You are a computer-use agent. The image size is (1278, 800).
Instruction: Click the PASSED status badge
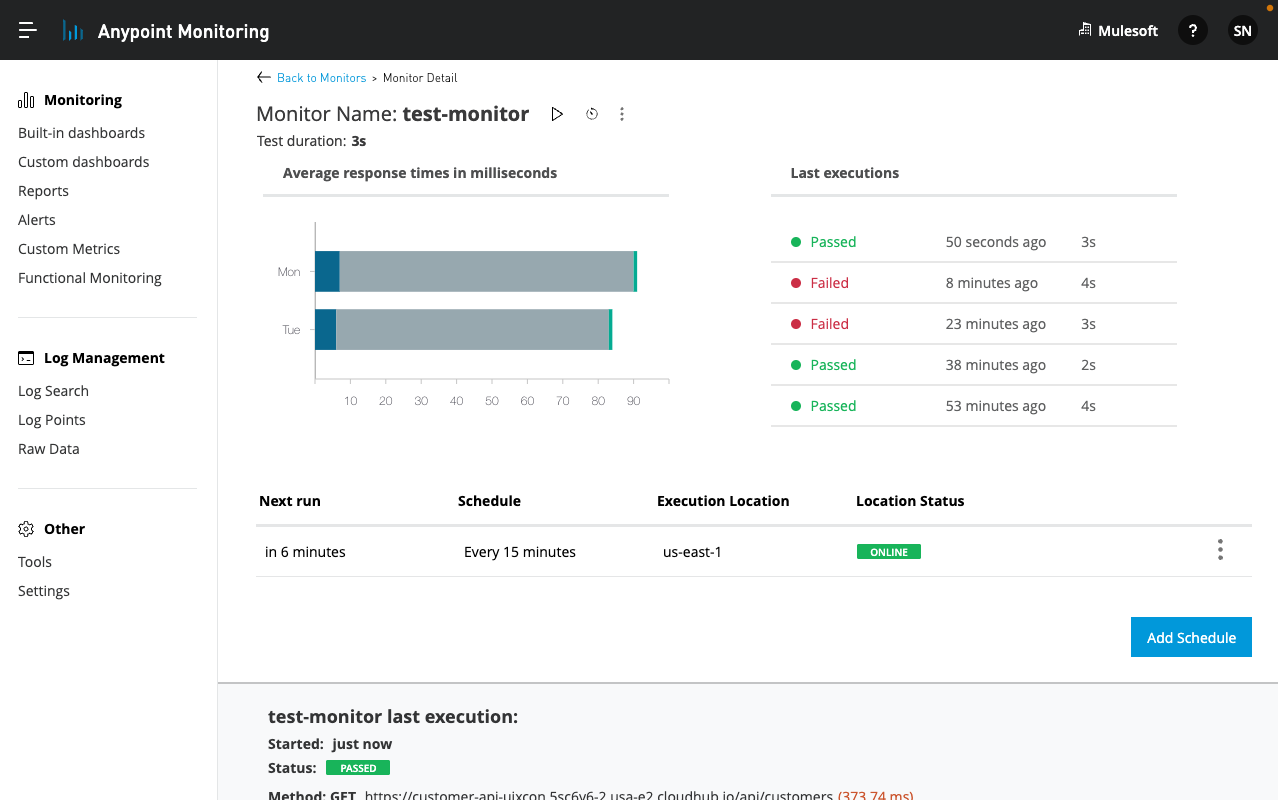pyautogui.click(x=357, y=767)
